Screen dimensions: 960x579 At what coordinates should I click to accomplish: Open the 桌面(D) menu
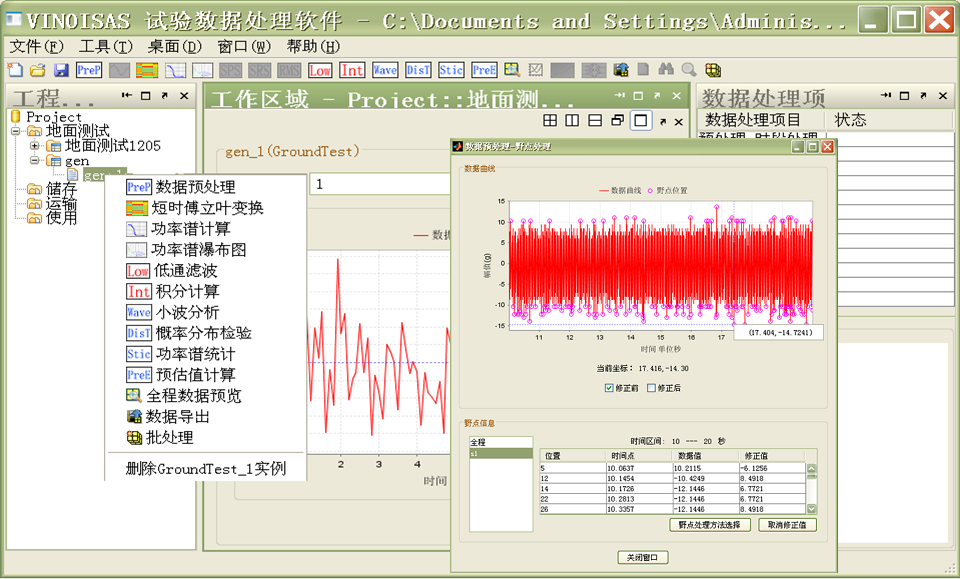click(174, 47)
